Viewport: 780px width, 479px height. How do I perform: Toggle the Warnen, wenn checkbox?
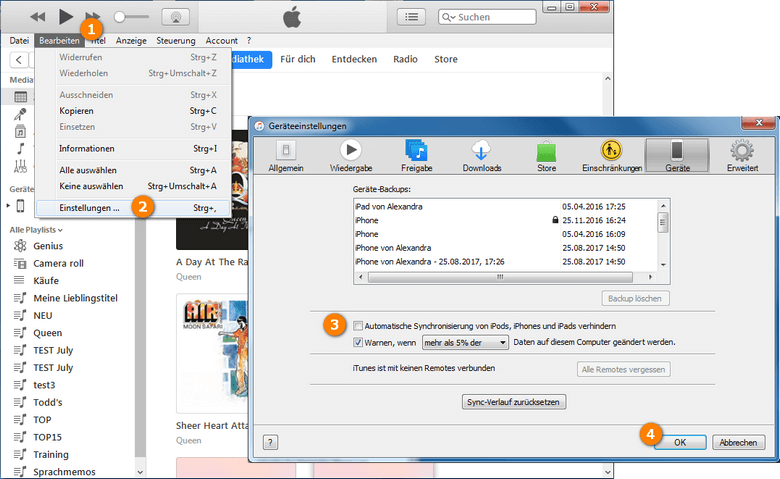click(358, 342)
